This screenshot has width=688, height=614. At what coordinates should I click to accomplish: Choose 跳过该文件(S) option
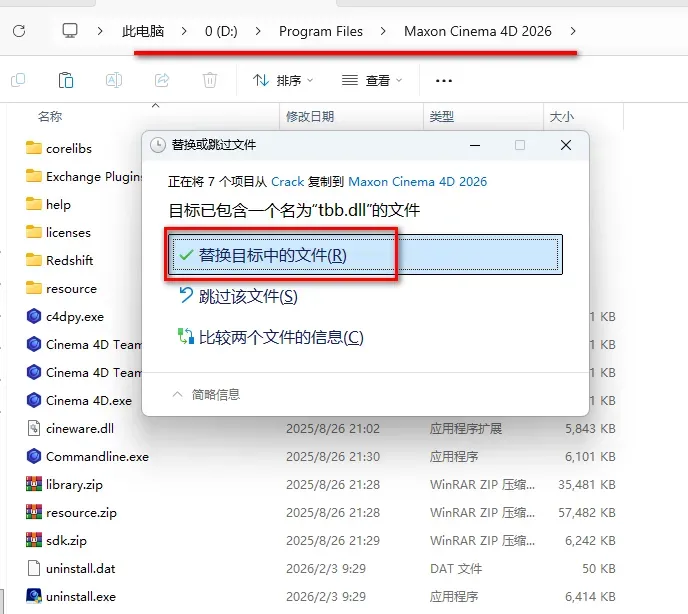(238, 296)
